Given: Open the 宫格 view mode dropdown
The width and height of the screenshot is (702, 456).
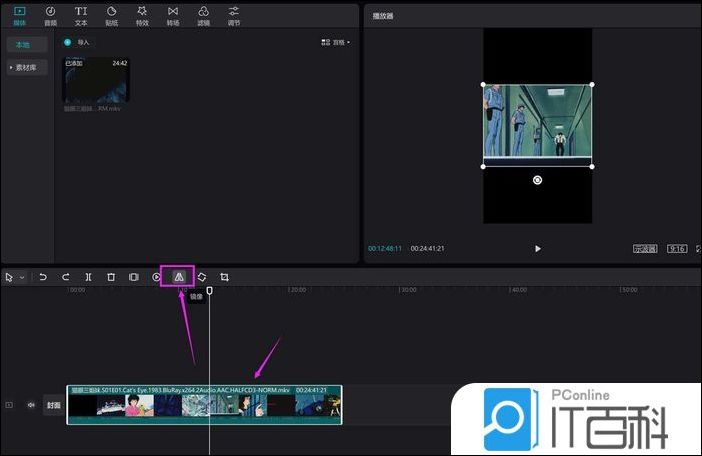Looking at the screenshot, I should [x=335, y=42].
